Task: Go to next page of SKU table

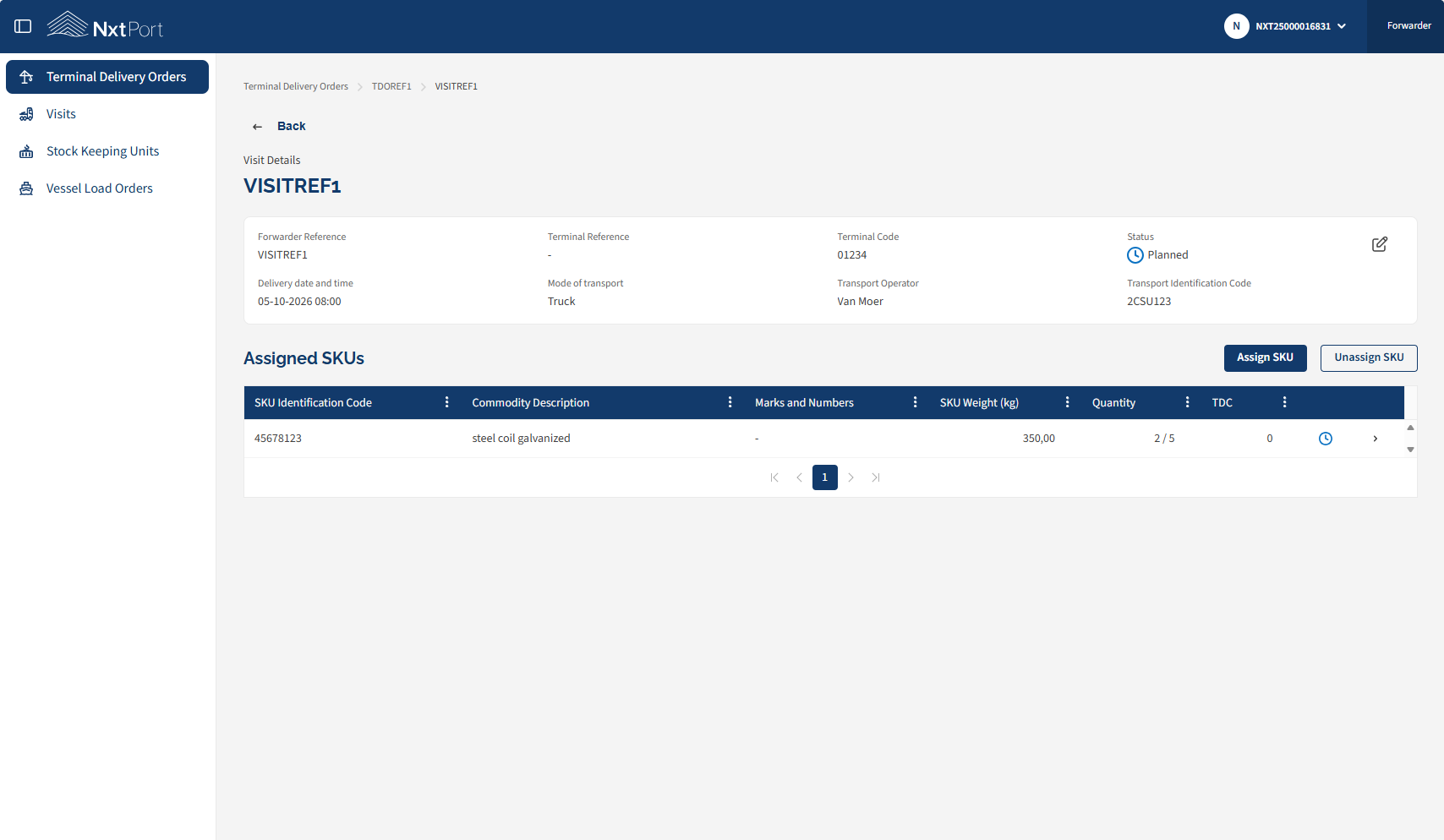Action: (x=851, y=477)
